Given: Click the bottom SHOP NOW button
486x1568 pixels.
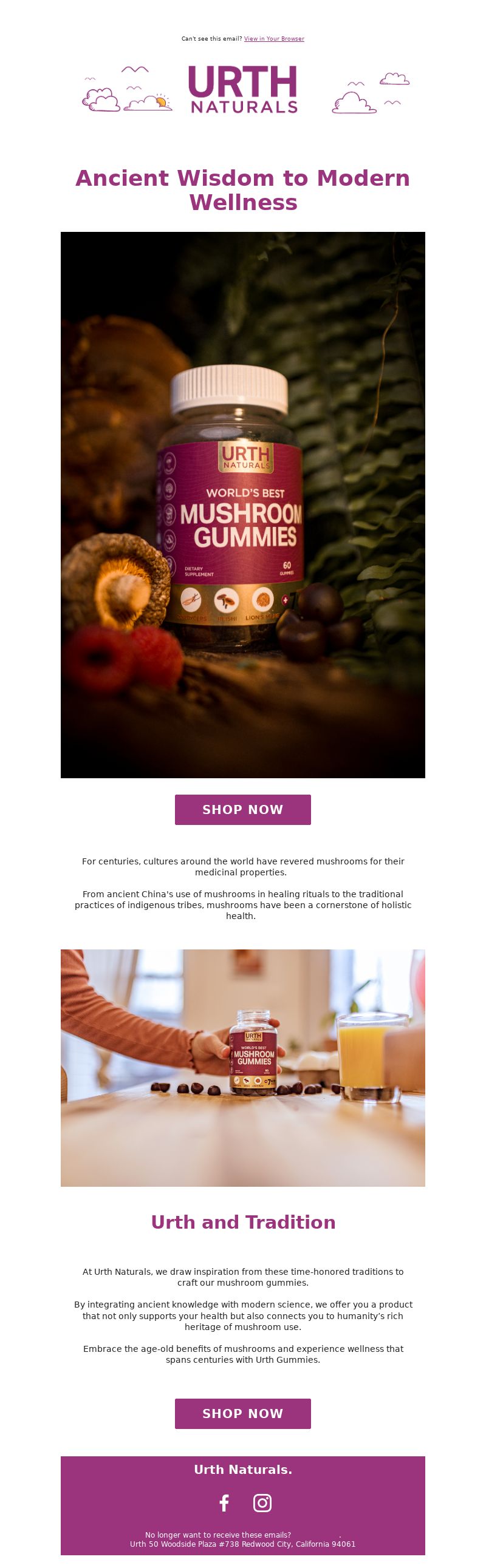Looking at the screenshot, I should 243,1413.
